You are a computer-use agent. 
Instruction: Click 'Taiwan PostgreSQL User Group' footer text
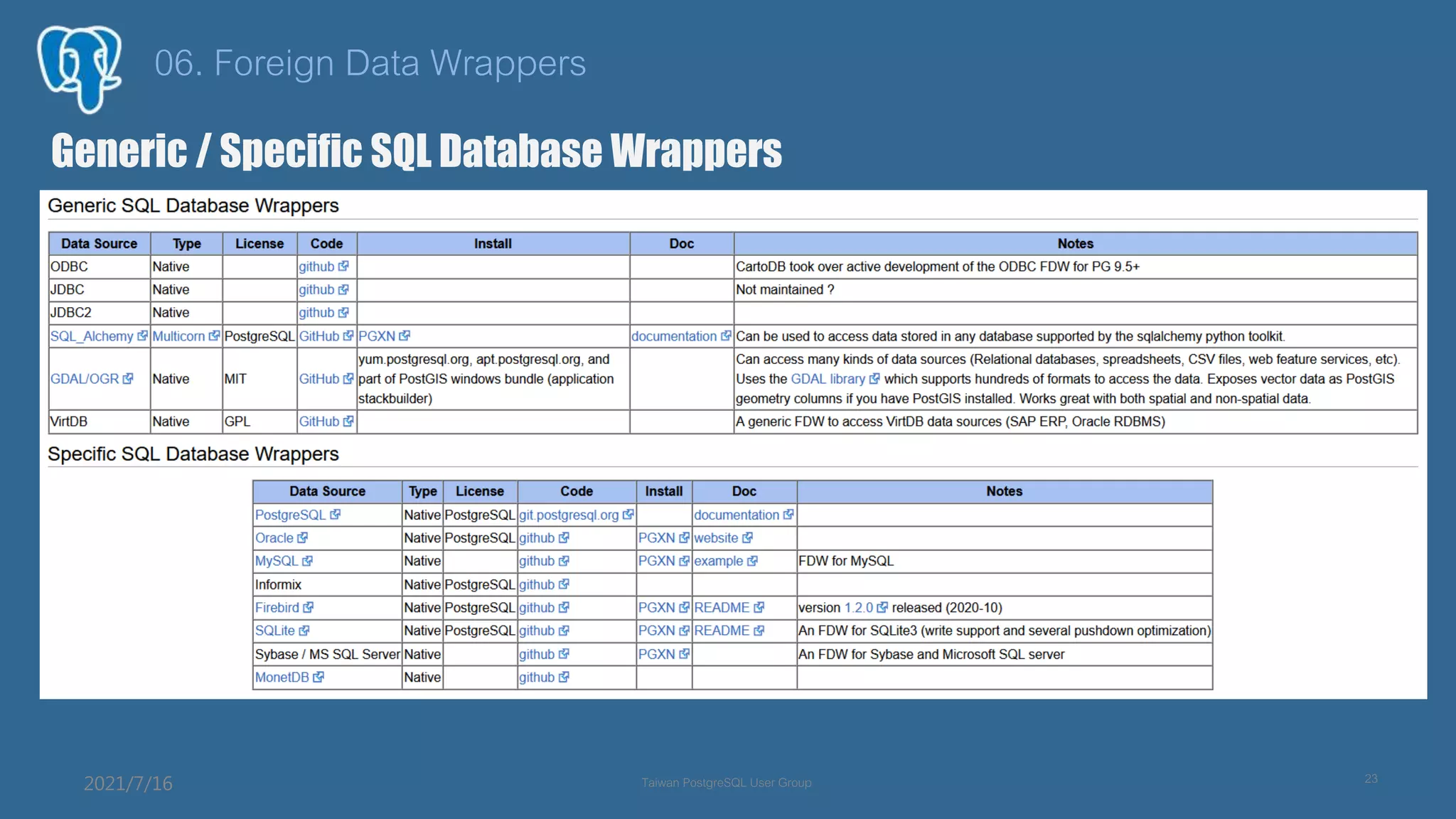coord(726,783)
